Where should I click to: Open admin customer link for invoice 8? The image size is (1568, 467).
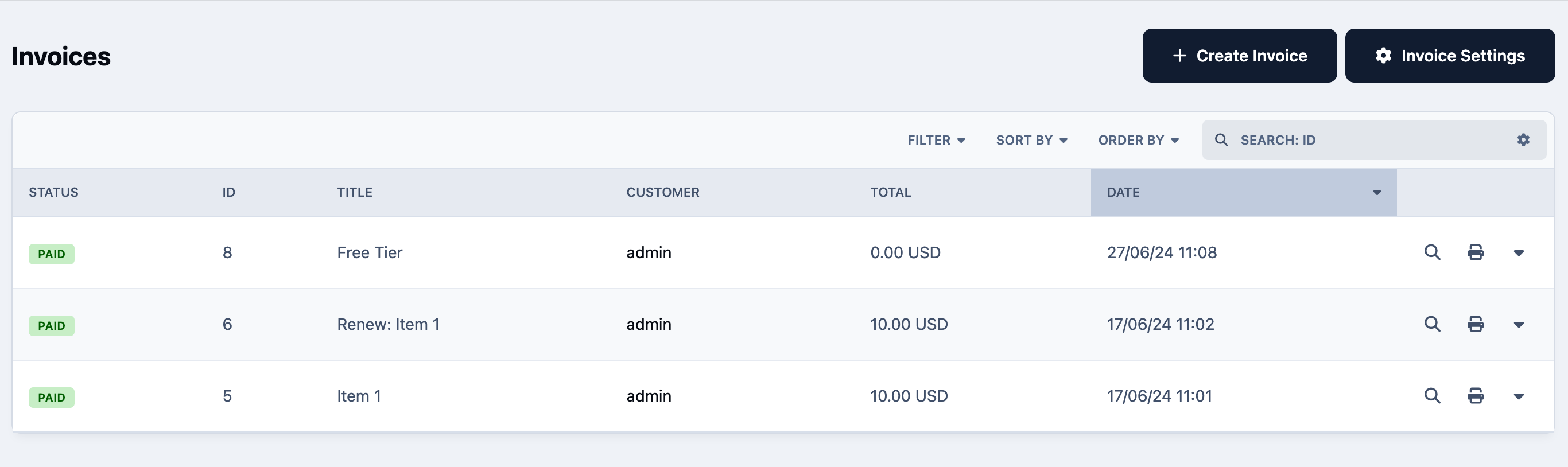click(x=649, y=252)
